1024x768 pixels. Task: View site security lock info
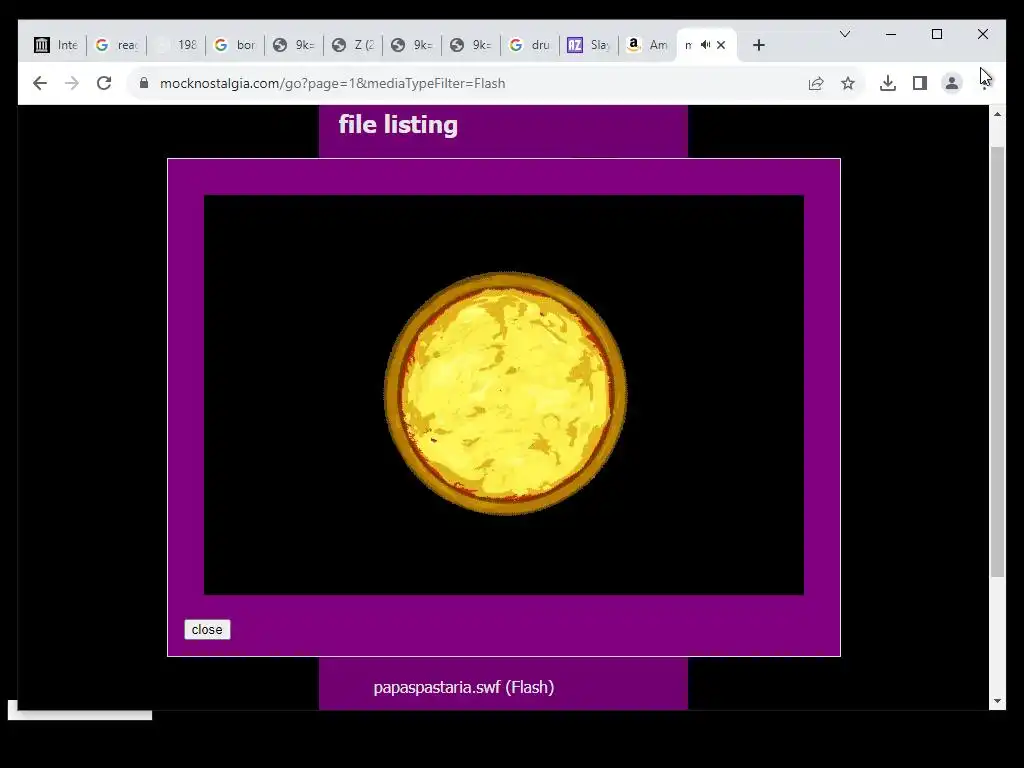(x=144, y=83)
